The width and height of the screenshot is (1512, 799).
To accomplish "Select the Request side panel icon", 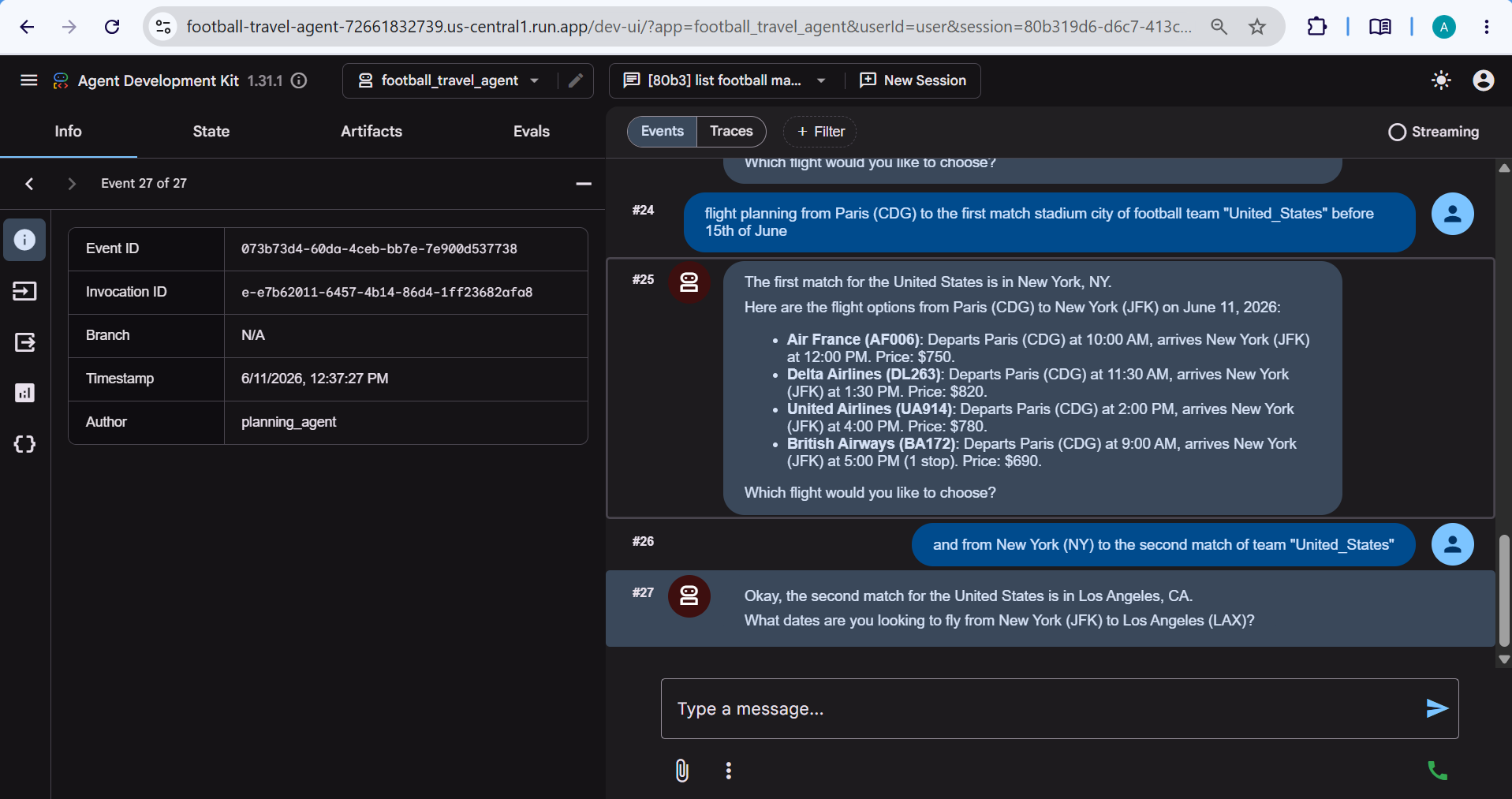I will [24, 291].
